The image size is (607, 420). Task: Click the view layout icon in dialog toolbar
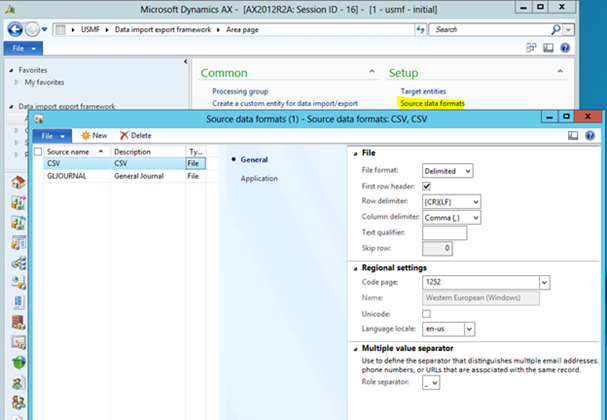[x=573, y=135]
